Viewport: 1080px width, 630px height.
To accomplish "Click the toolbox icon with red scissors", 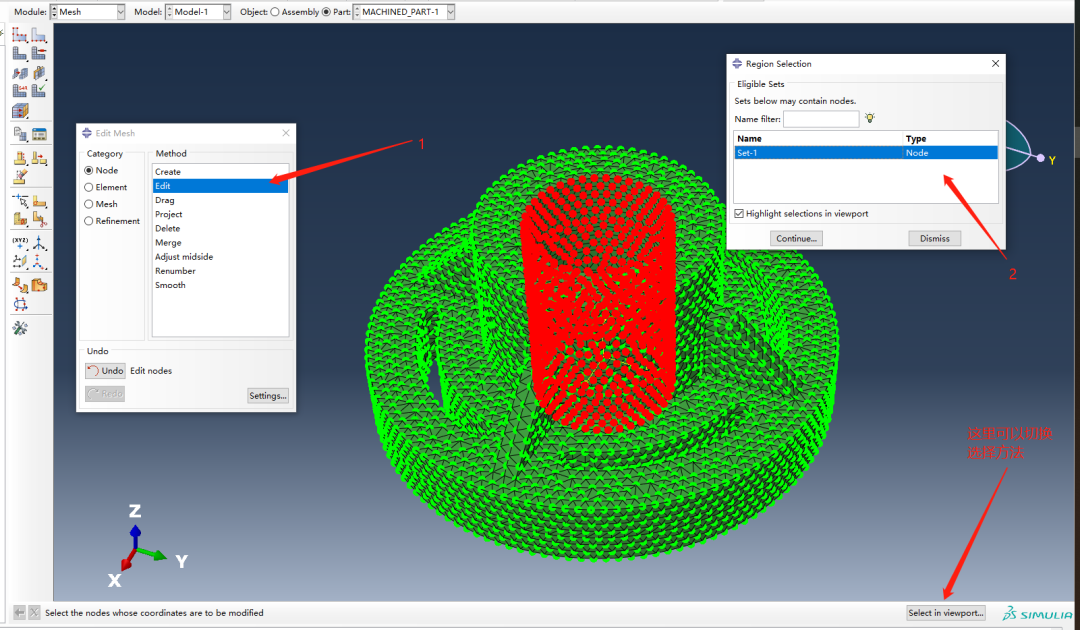I will point(39,220).
